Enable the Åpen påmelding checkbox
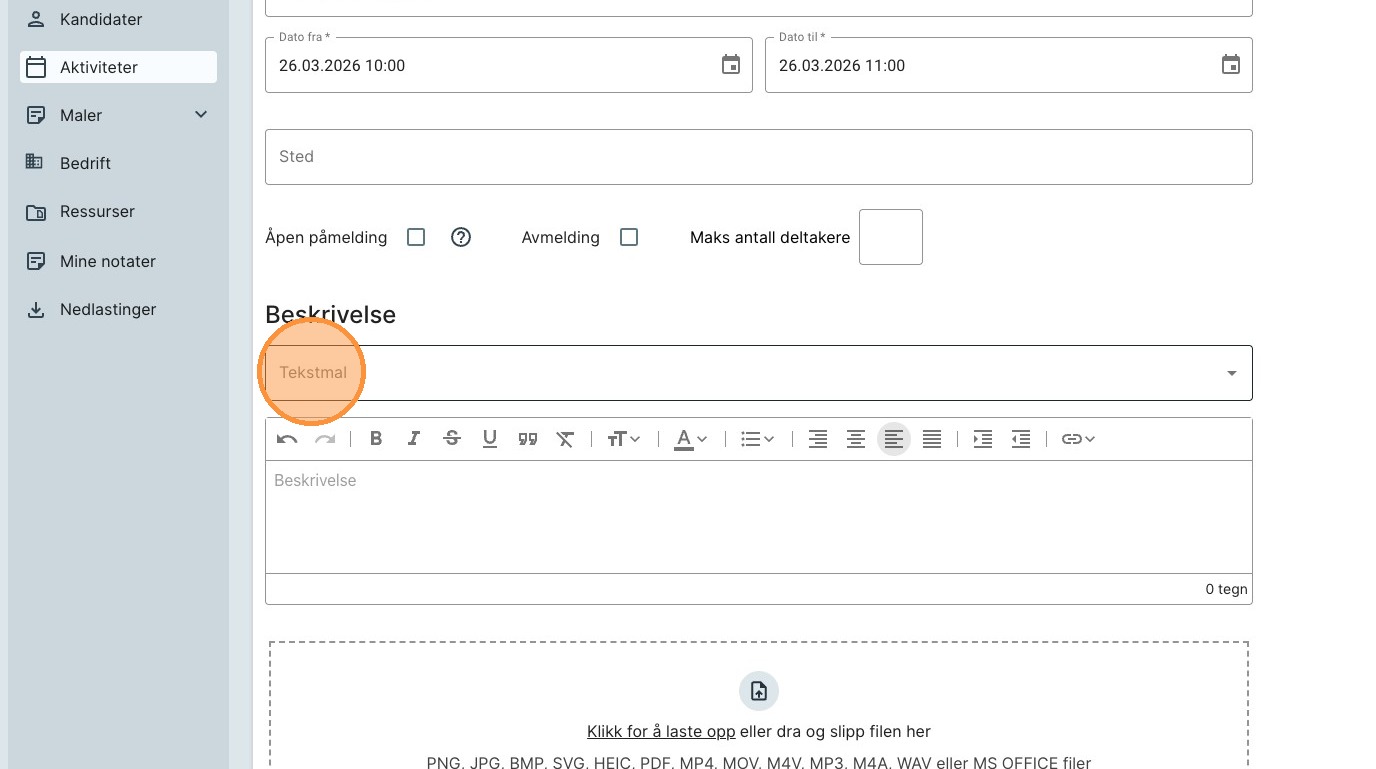 (416, 237)
